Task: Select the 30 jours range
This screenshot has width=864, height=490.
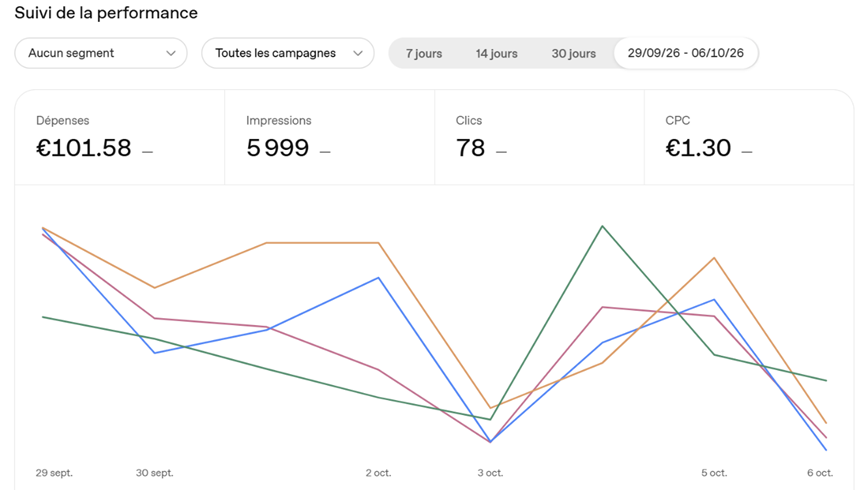Action: click(574, 53)
